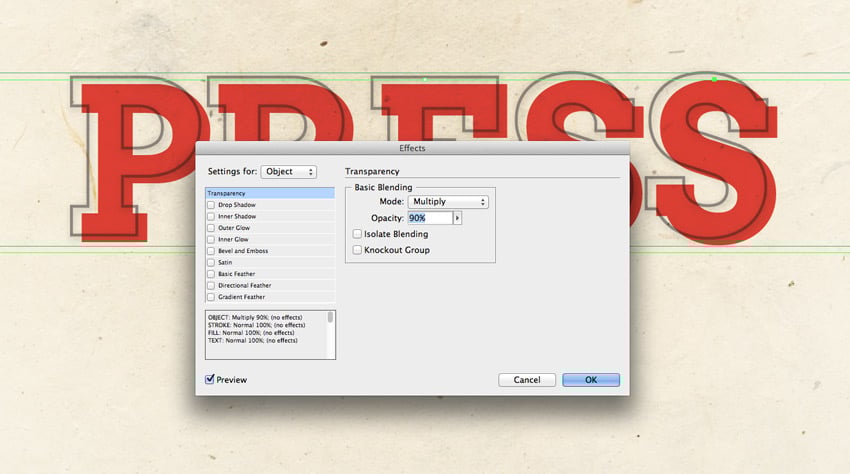The height and width of the screenshot is (474, 850).
Task: Select the Outer Glow list row label
Action: click(234, 228)
